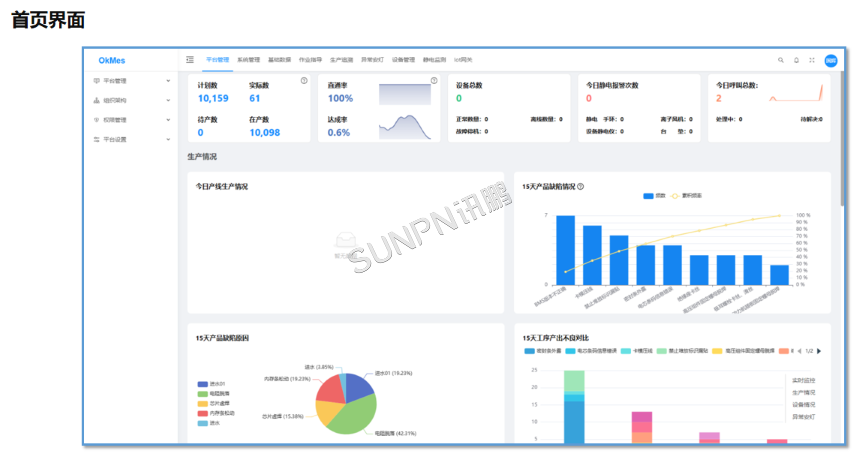Switch to 基础数据 top tab
Screen dimensions: 860x454
point(279,60)
